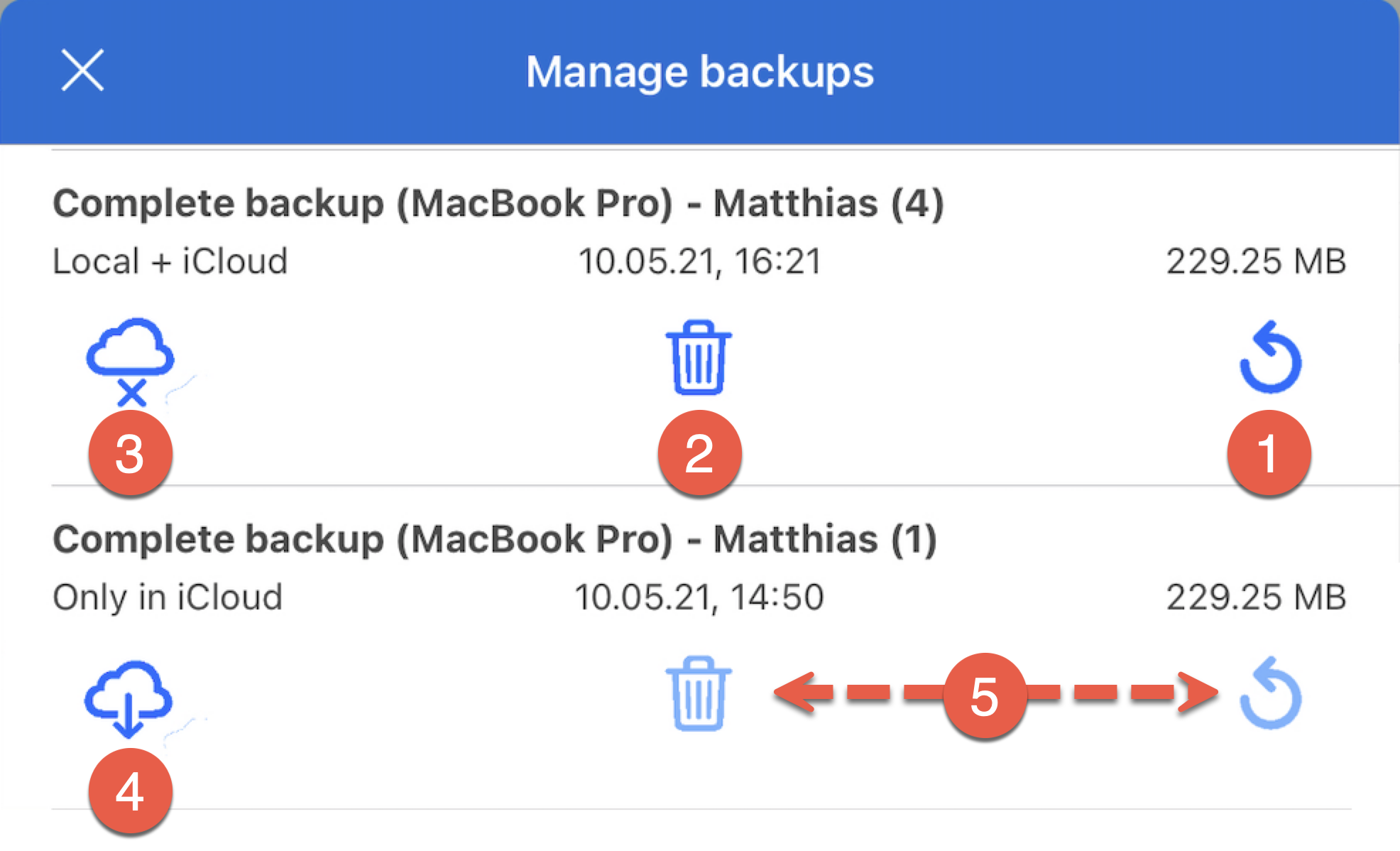This screenshot has width=1400, height=851.
Task: Click the 10.05.21, 14:50 backup date
Action: pos(699,597)
